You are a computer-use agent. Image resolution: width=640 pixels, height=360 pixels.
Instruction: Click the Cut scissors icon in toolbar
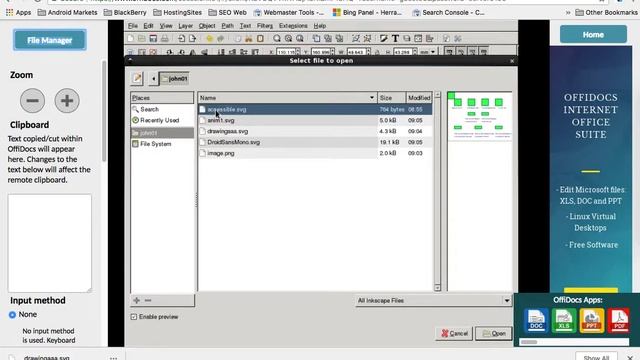point(249,38)
